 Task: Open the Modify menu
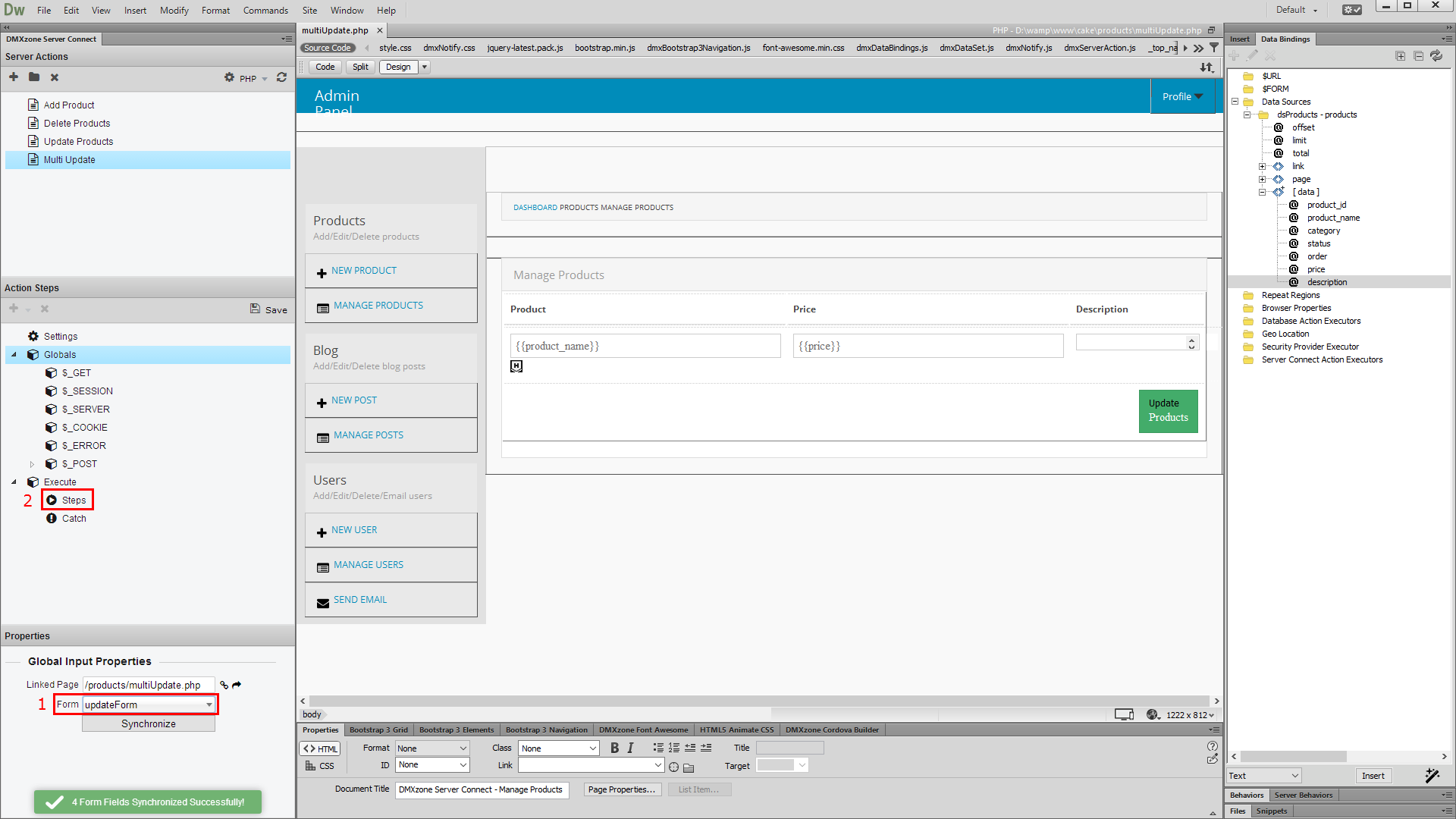[174, 11]
